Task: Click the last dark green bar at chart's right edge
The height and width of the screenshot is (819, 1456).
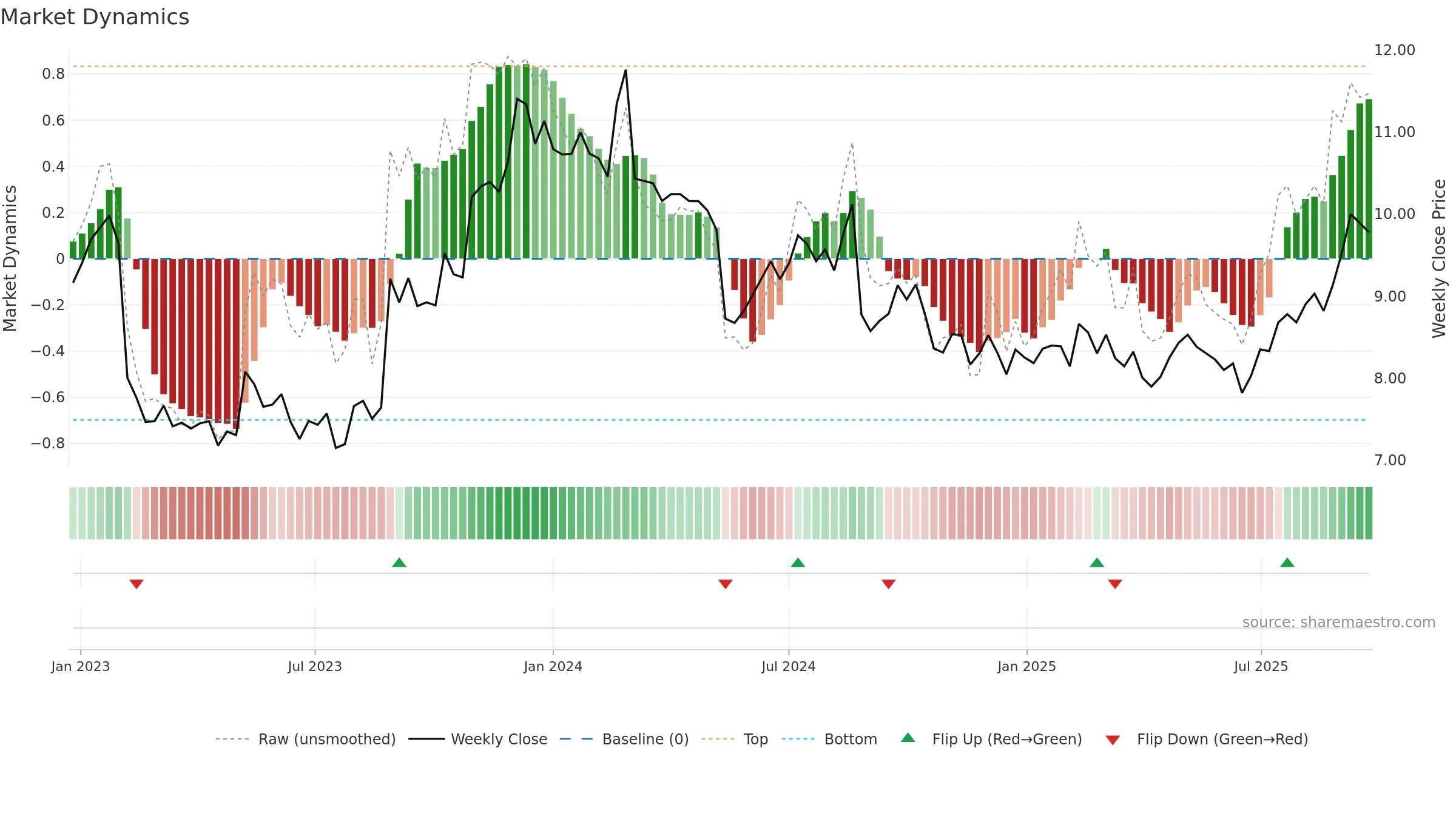Action: (1369, 179)
